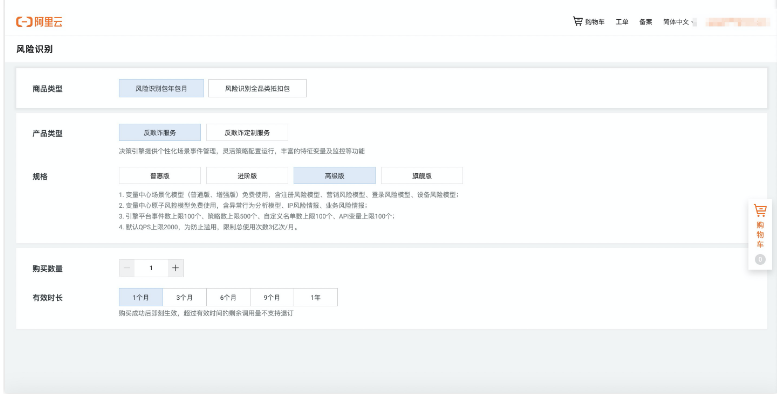The height and width of the screenshot is (394, 777).
Task: Click the 决策引擎 description text
Action: [x=242, y=151]
